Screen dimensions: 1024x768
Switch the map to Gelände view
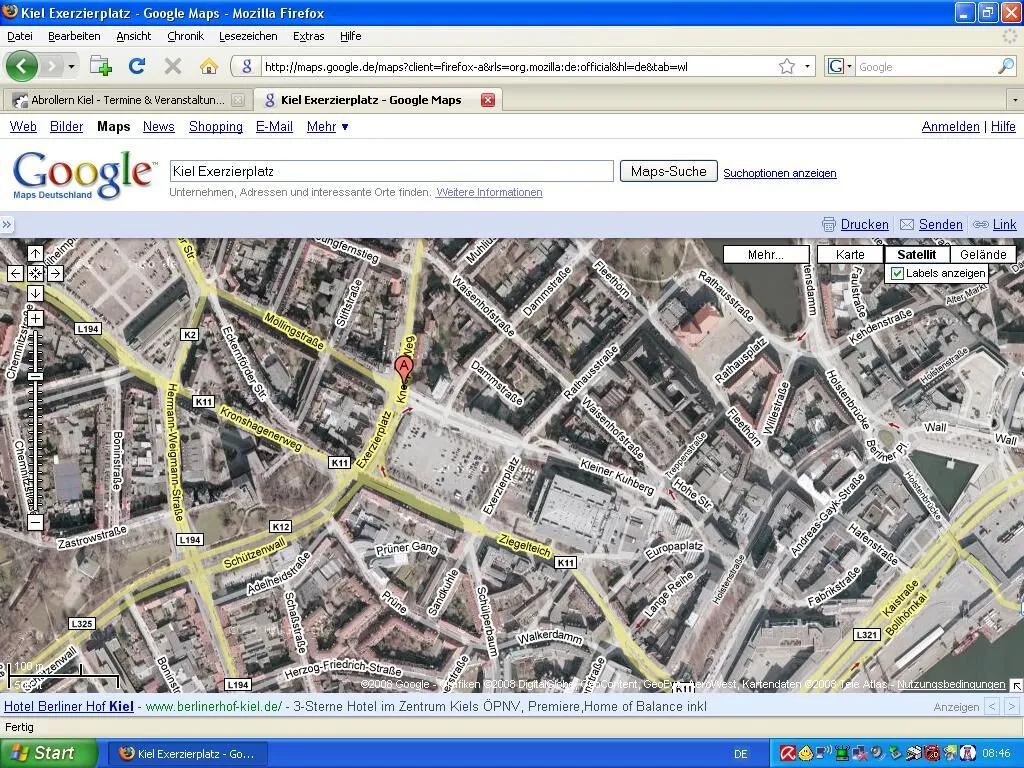982,255
